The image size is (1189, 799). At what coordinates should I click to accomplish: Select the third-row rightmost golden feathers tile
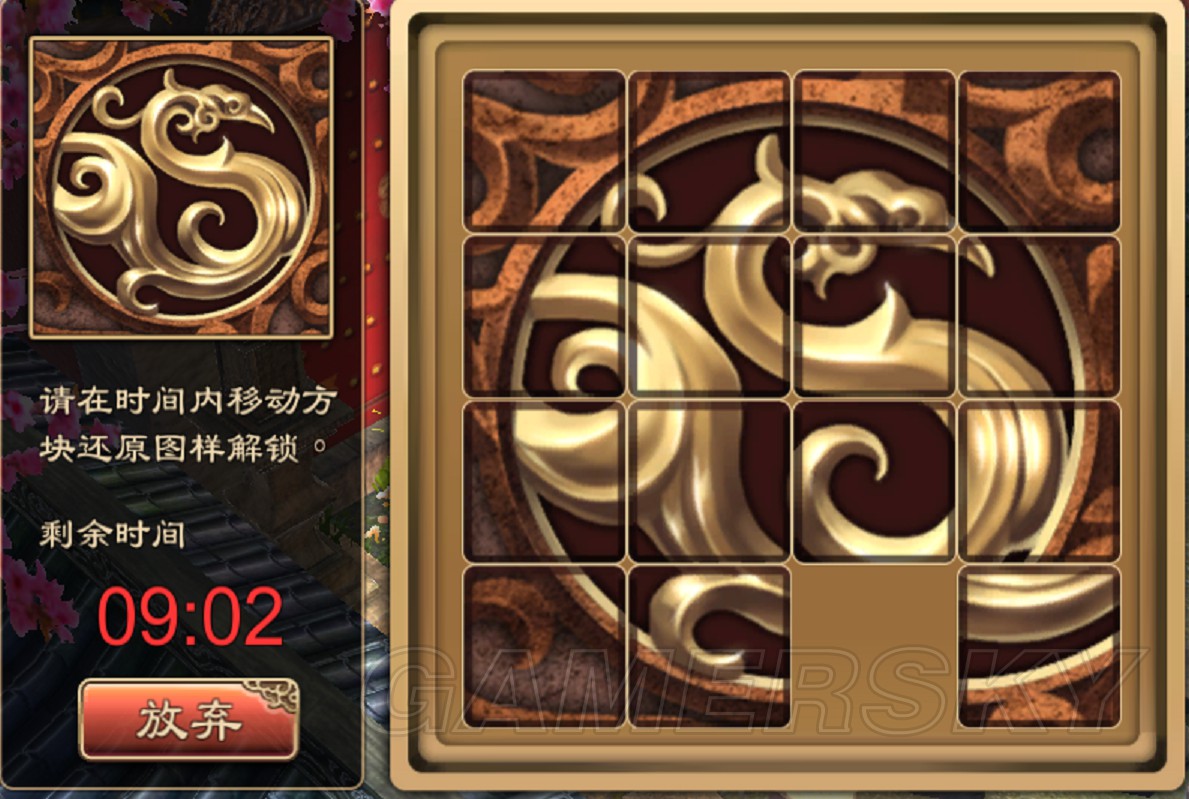(1039, 481)
